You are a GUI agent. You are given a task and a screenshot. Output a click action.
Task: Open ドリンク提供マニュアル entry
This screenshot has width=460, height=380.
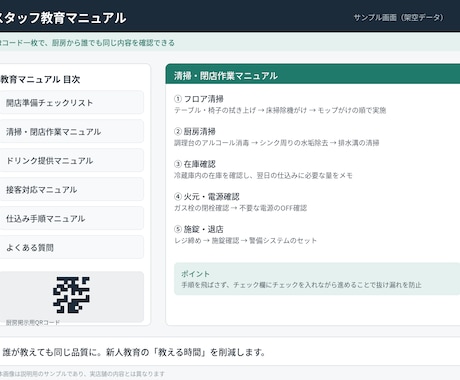(71, 161)
